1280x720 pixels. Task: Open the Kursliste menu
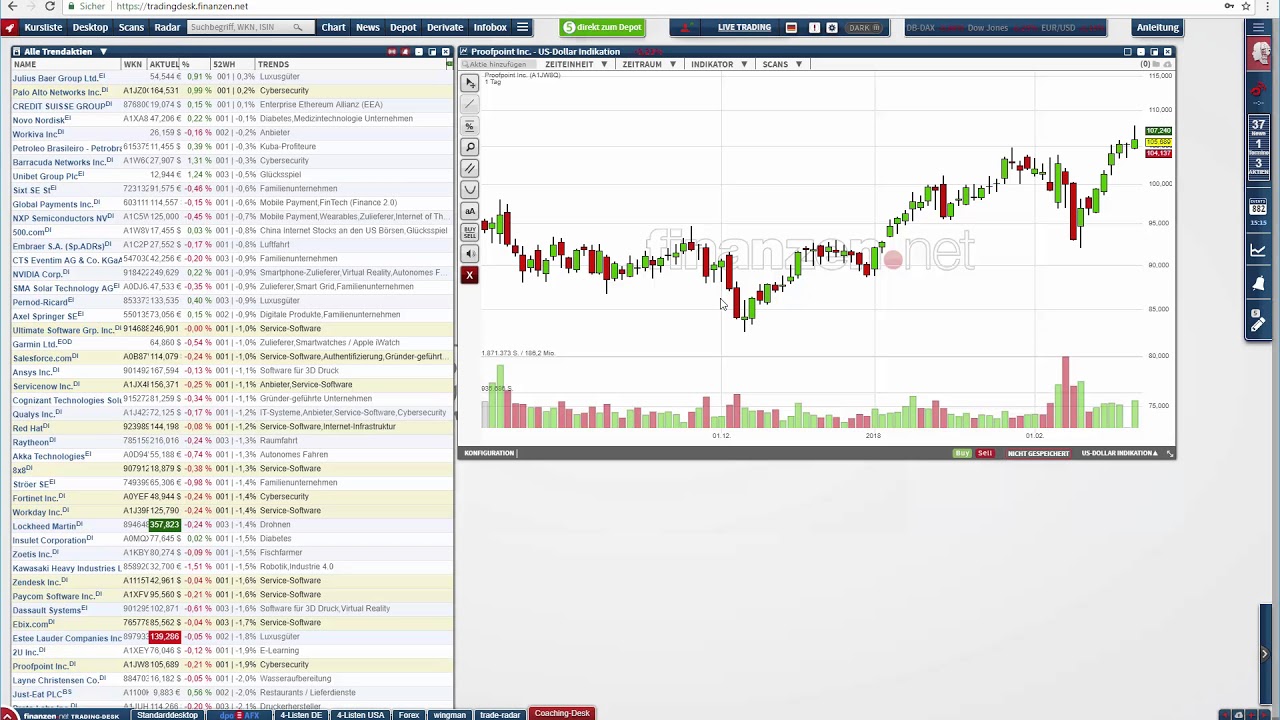click(x=43, y=28)
